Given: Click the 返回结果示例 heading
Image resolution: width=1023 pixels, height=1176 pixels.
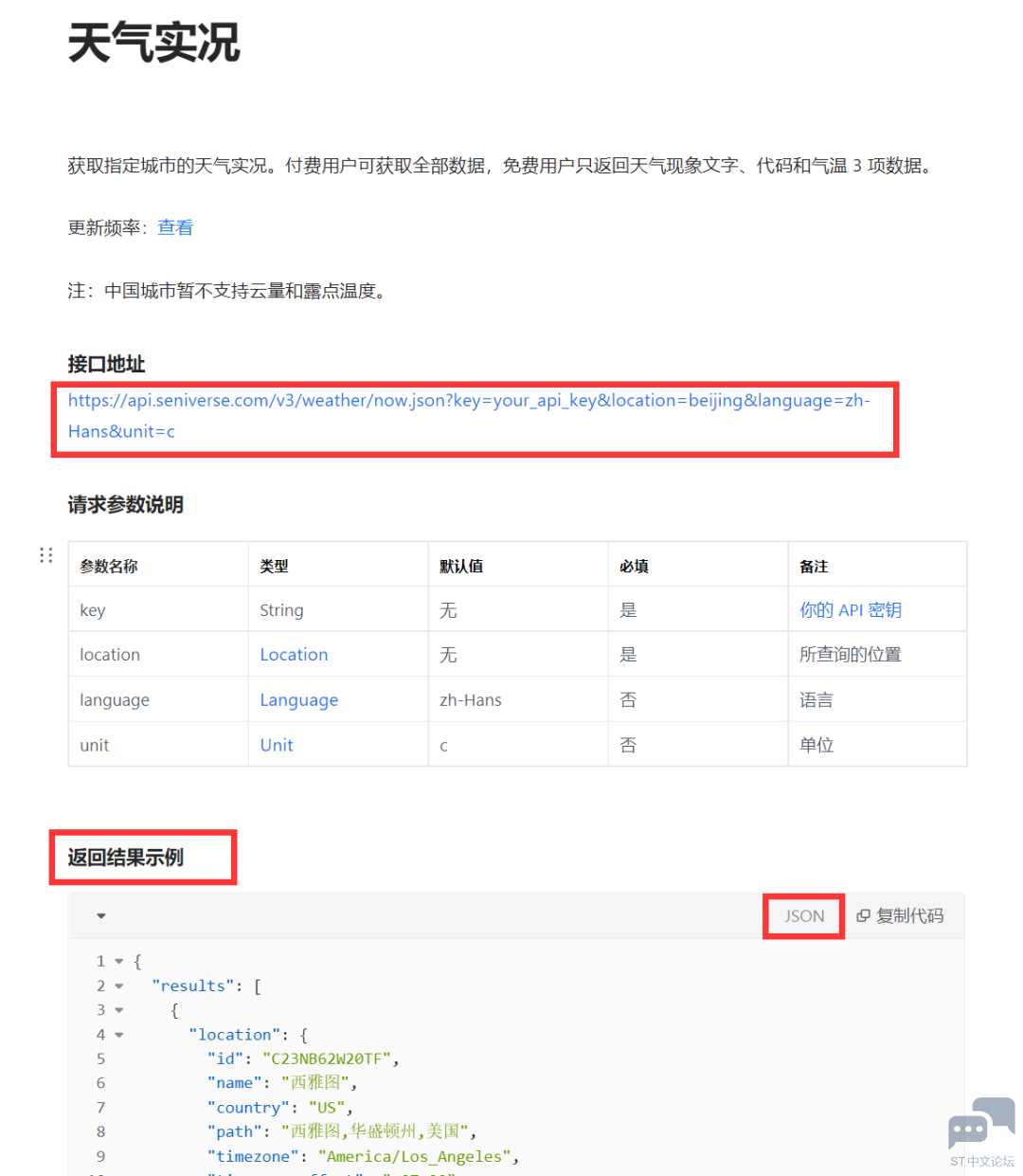Looking at the screenshot, I should tap(125, 858).
